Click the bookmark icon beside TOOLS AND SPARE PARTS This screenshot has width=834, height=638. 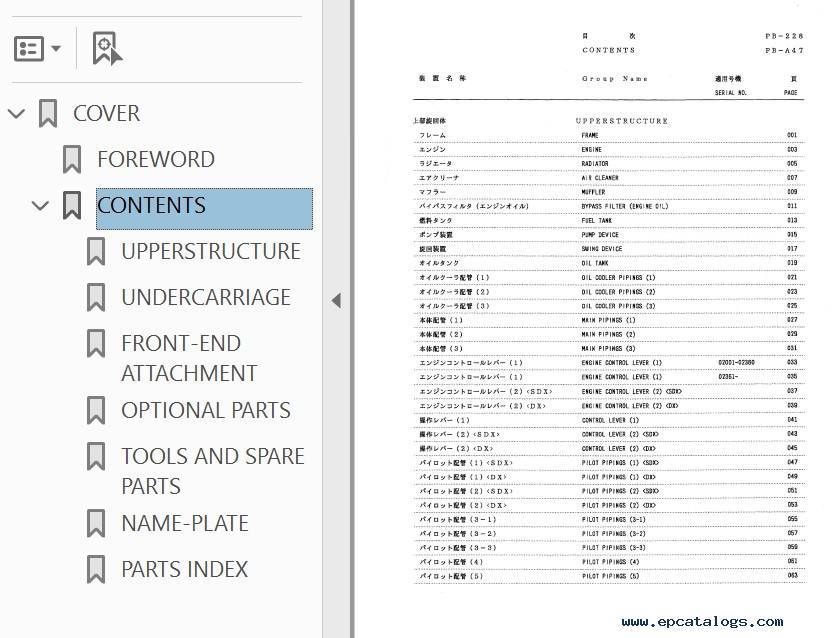(x=96, y=456)
